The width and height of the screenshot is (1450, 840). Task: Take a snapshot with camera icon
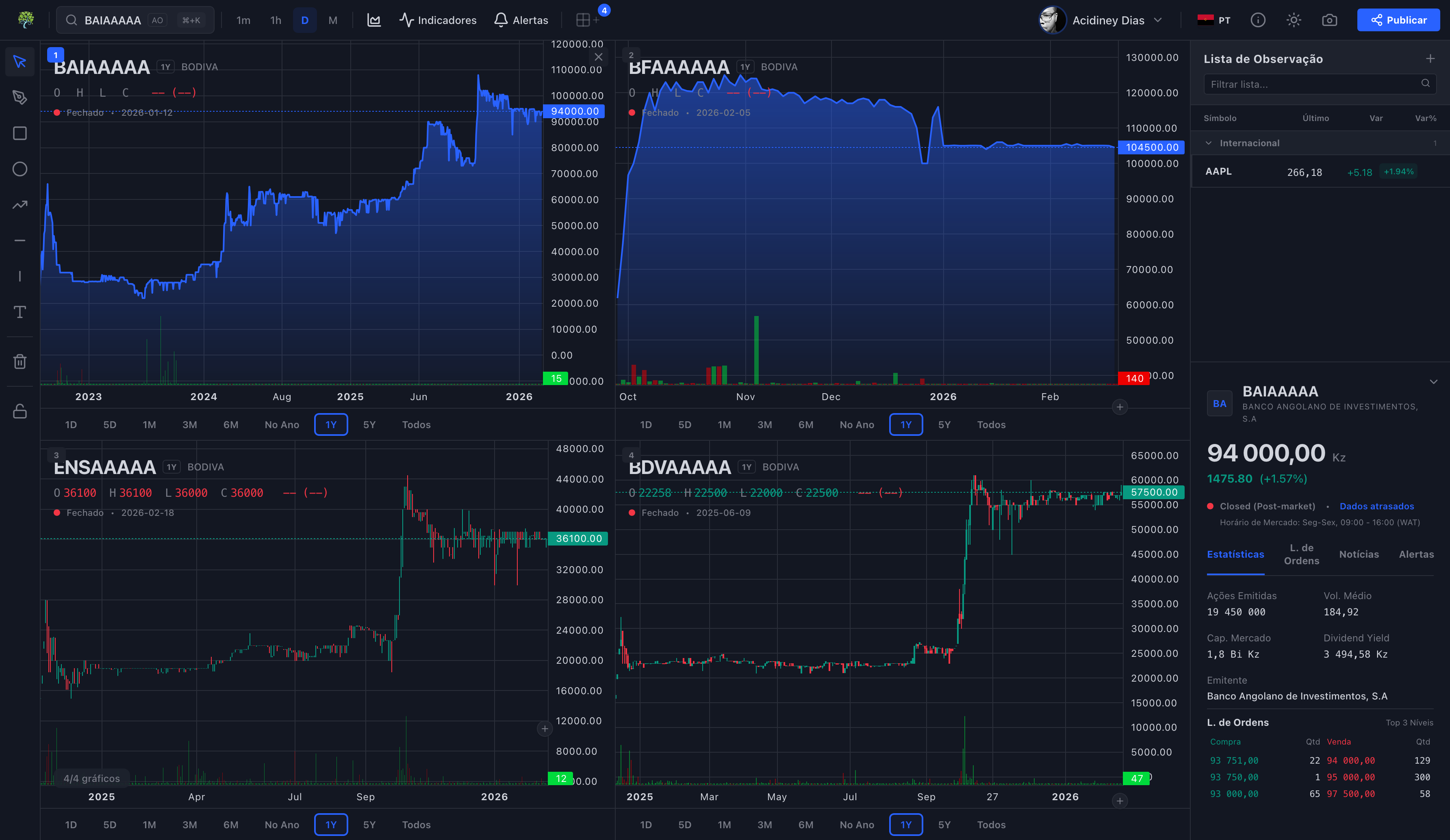[1329, 20]
